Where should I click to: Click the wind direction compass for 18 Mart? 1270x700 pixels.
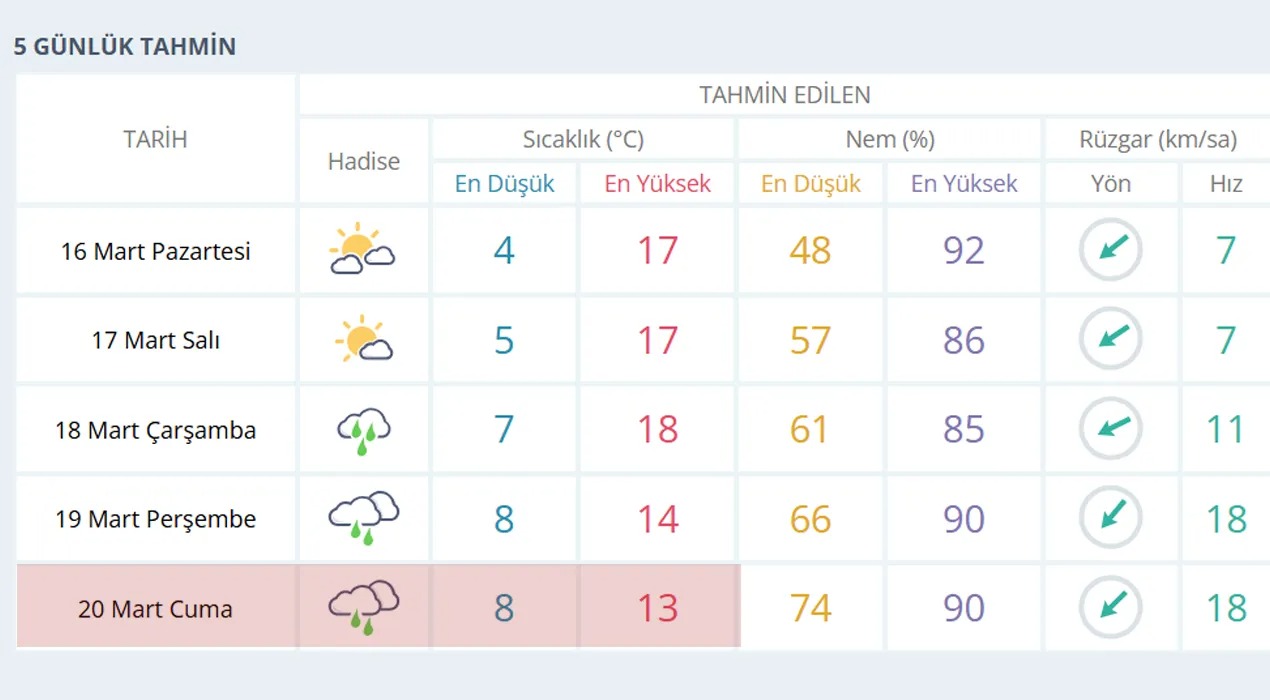click(1111, 429)
